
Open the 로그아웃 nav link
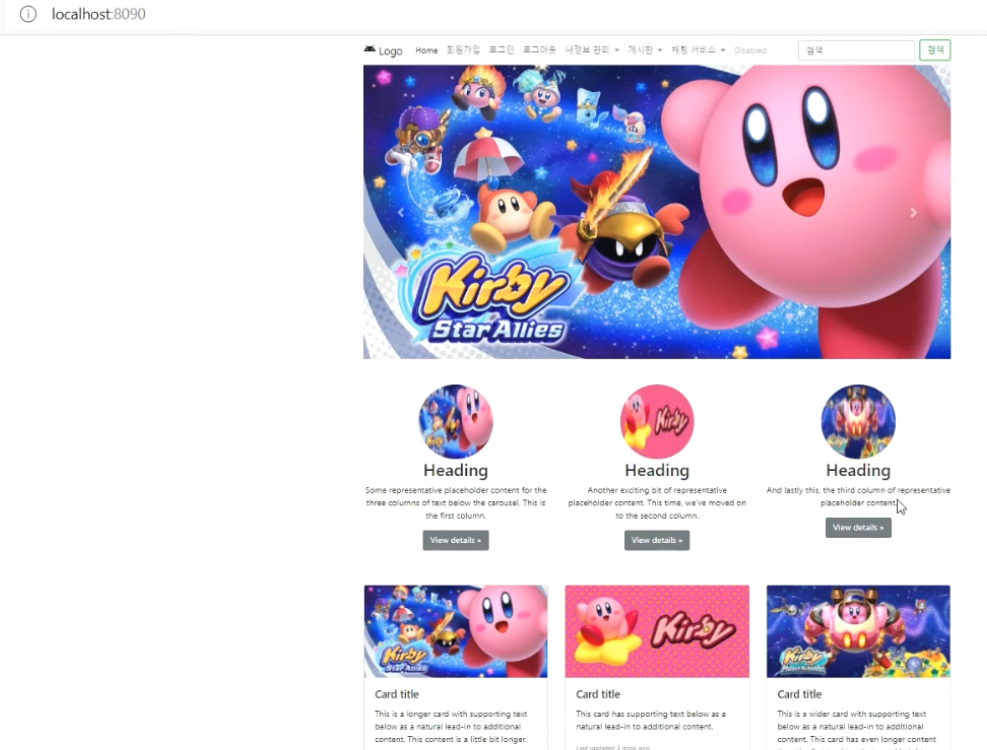(539, 50)
